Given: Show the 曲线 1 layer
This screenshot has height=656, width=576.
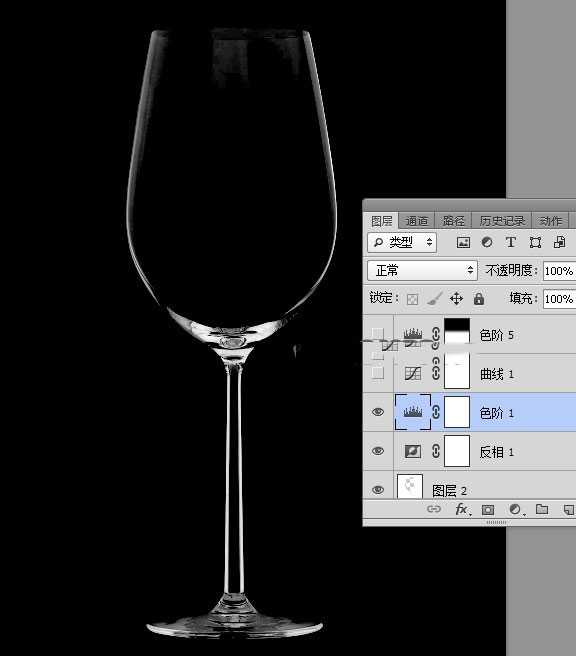Looking at the screenshot, I should tap(378, 373).
